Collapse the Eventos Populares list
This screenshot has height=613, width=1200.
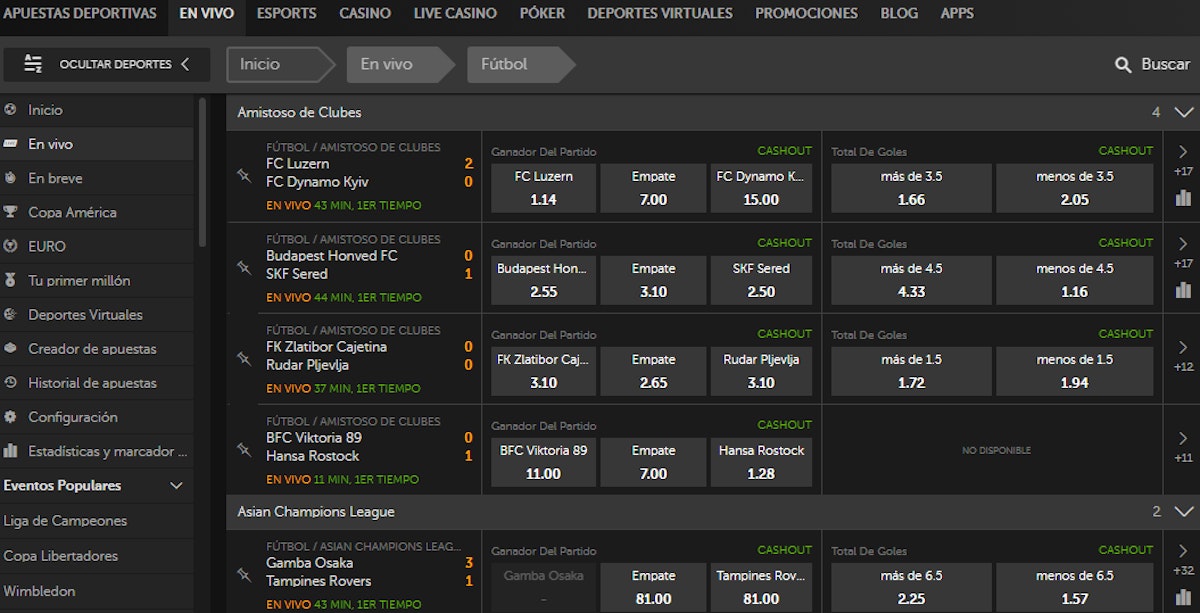pos(177,486)
